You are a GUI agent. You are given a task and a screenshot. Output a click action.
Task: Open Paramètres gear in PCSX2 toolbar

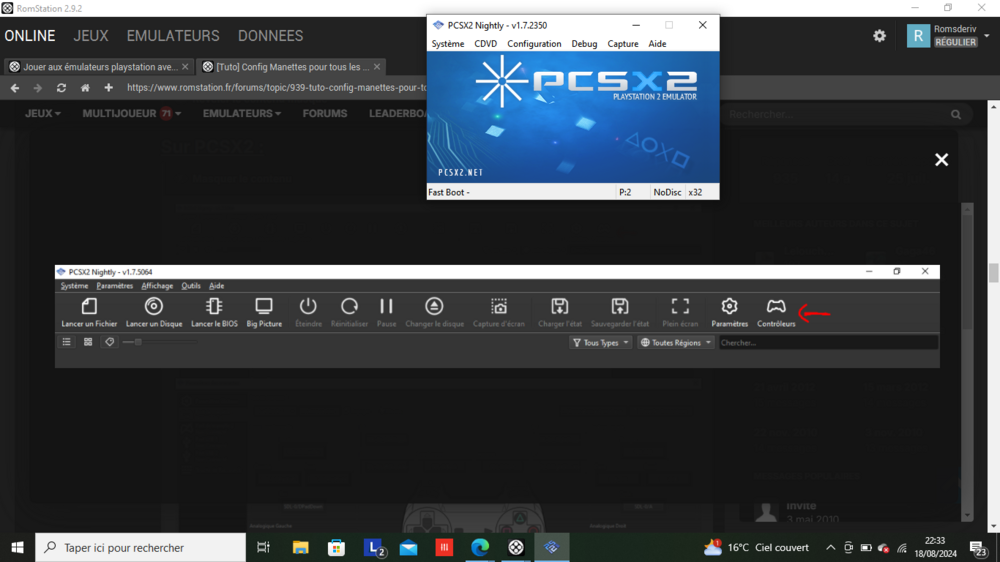pyautogui.click(x=729, y=308)
